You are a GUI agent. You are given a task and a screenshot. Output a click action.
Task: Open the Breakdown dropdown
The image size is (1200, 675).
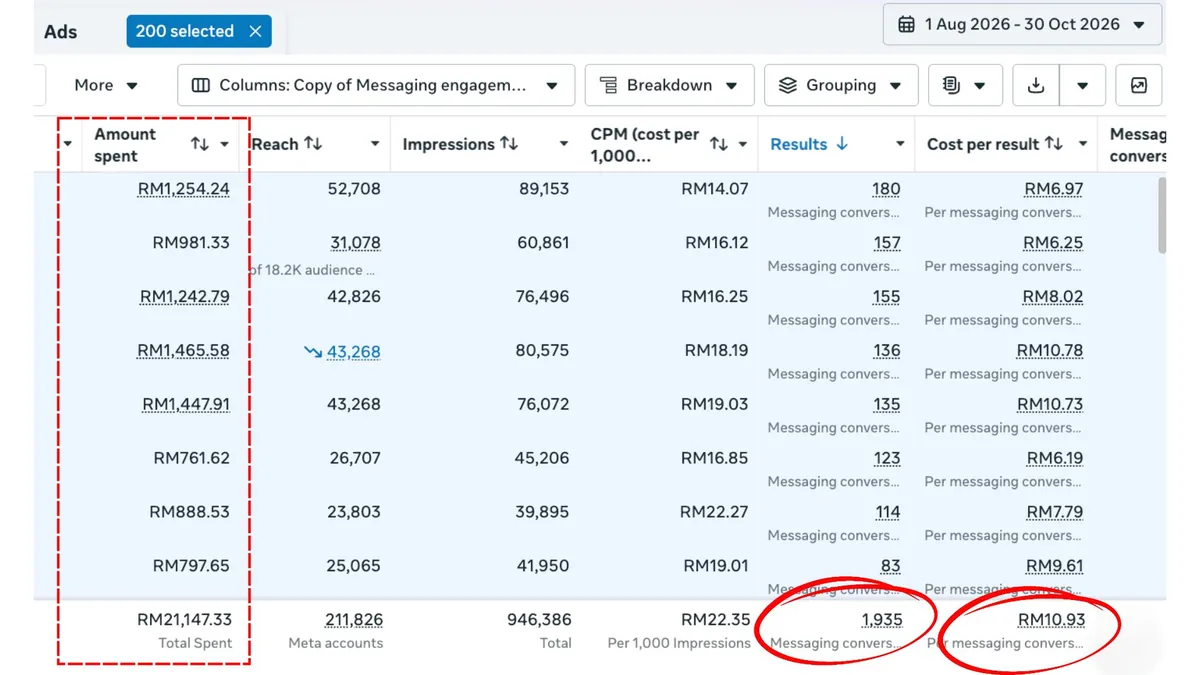(669, 85)
